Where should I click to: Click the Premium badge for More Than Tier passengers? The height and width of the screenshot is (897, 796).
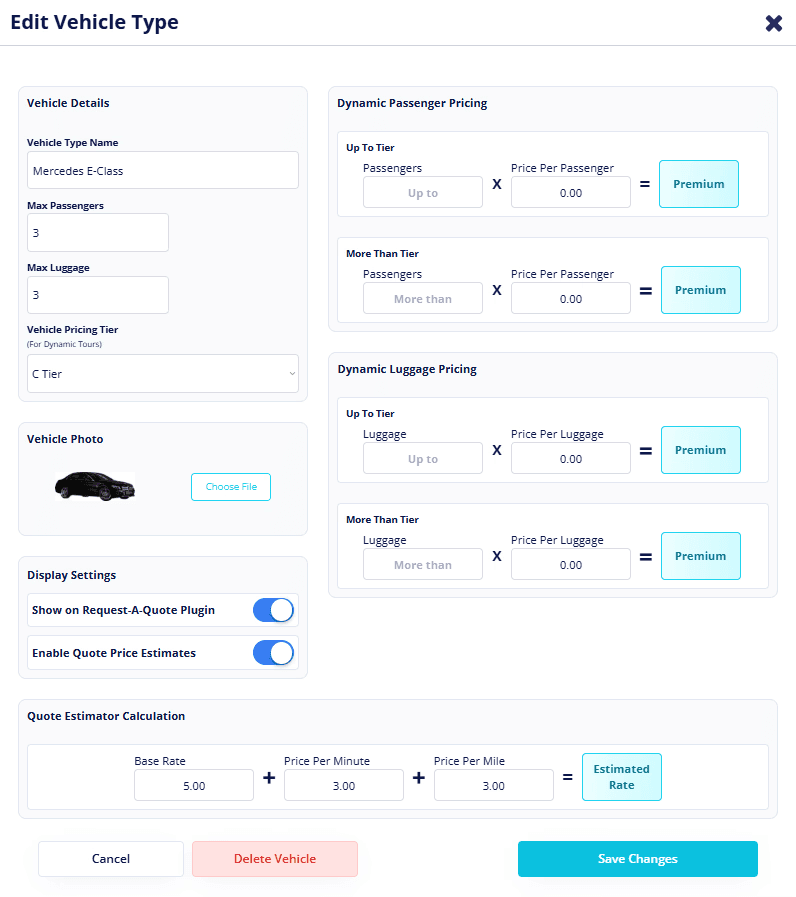pyautogui.click(x=699, y=290)
